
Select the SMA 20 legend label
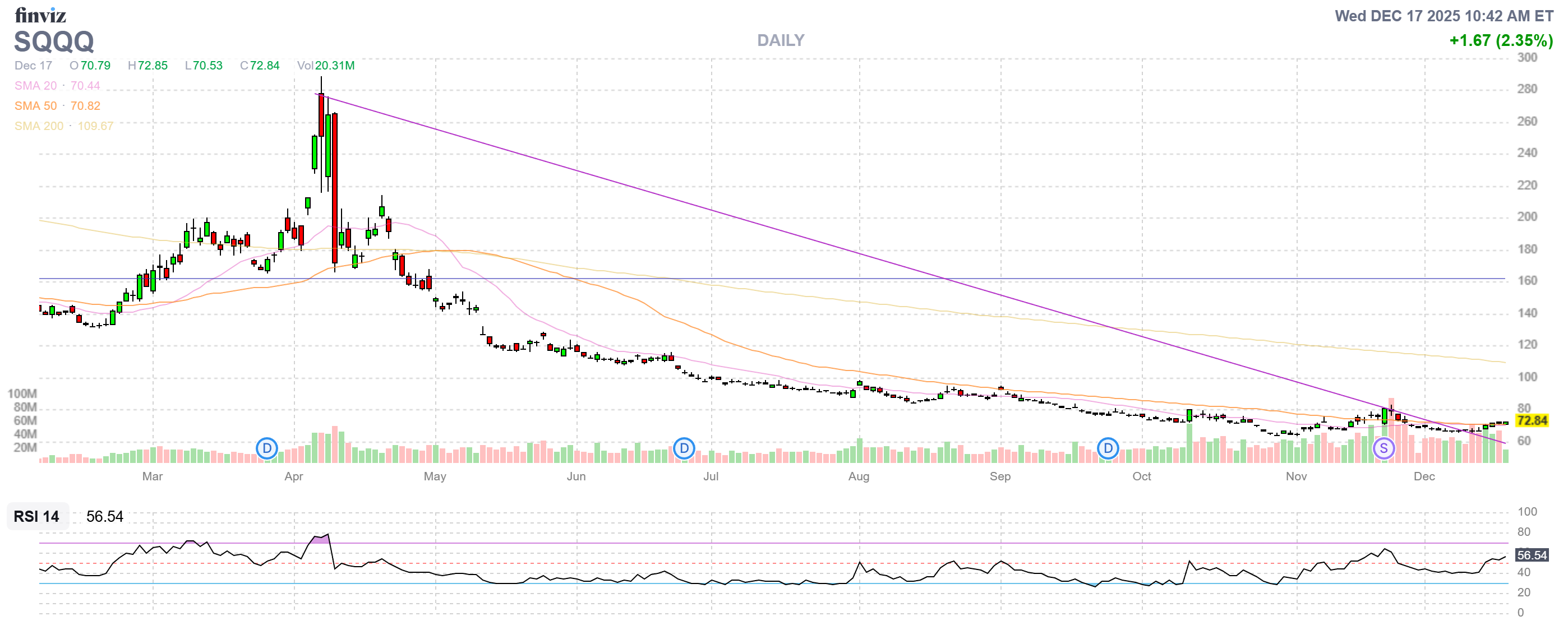pyautogui.click(x=35, y=86)
